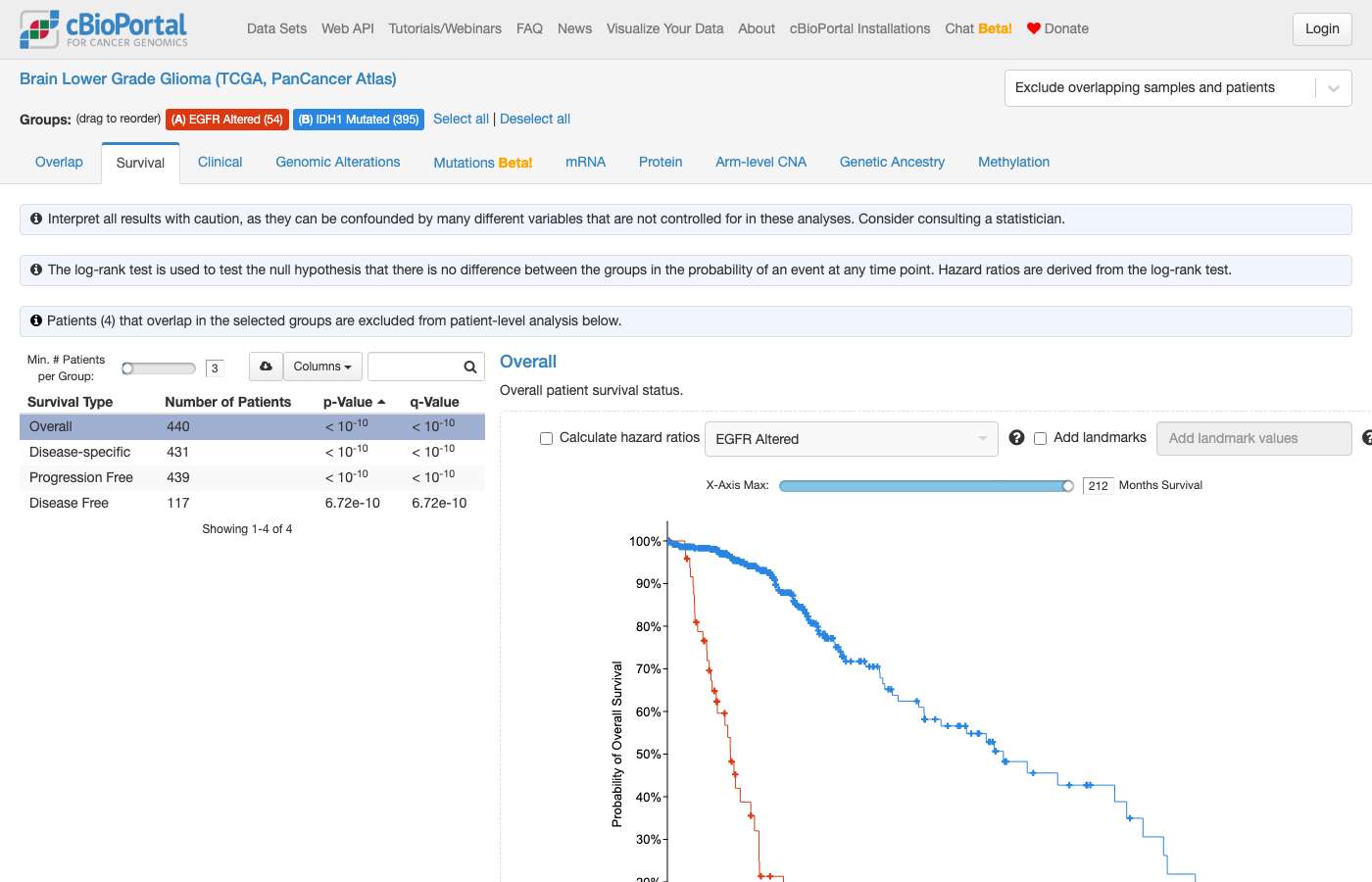Open Brain Lower Grade Glioma study link
This screenshot has height=882, width=1372.
[208, 79]
